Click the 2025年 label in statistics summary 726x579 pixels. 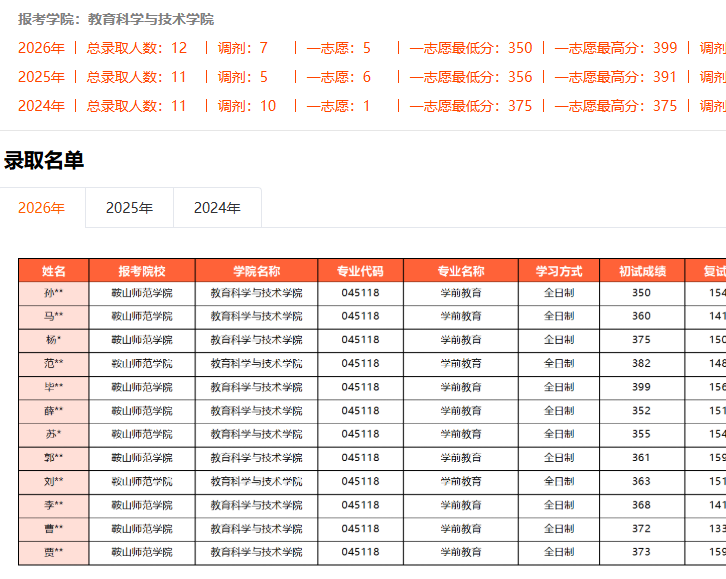(41, 77)
